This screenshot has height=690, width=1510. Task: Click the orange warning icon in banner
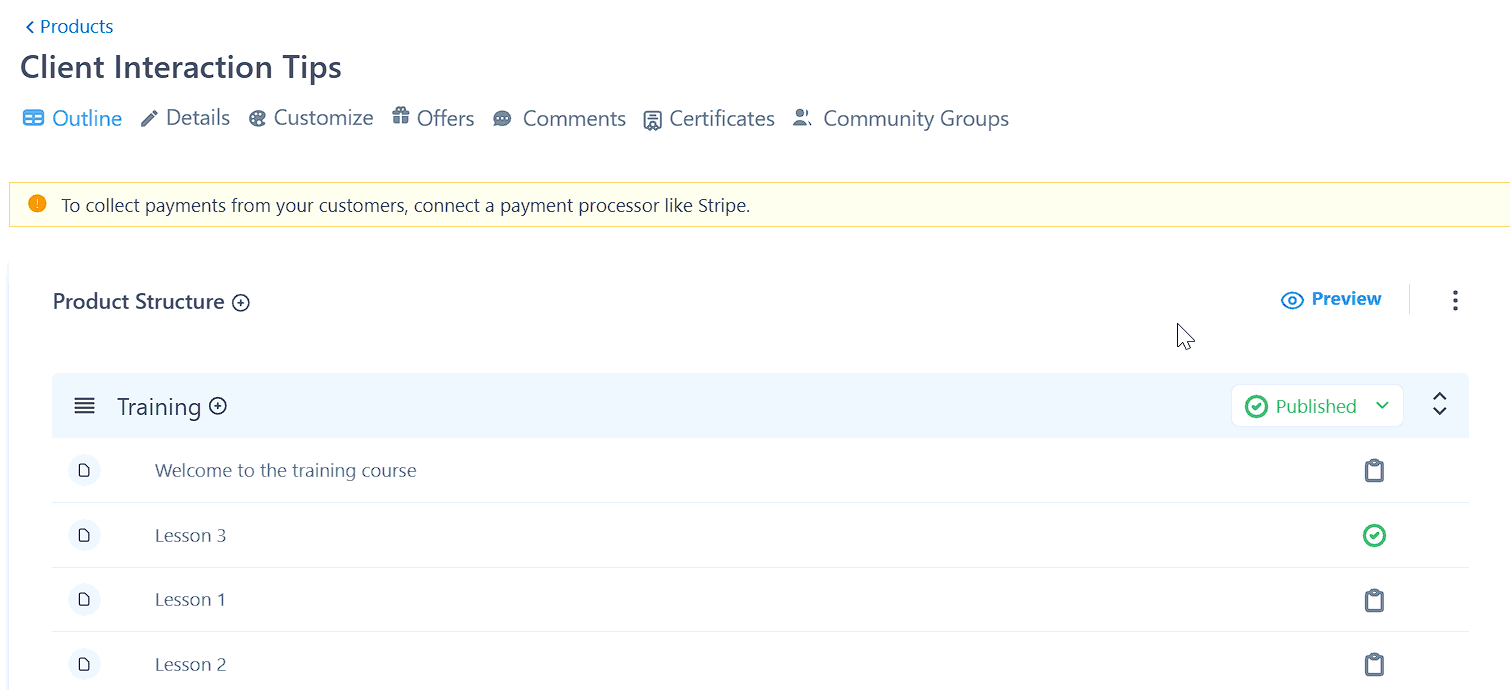coord(38,204)
